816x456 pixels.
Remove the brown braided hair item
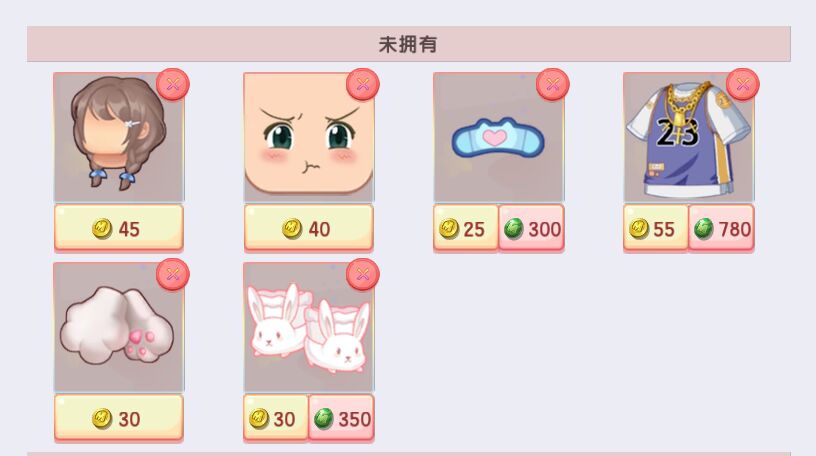tap(173, 84)
